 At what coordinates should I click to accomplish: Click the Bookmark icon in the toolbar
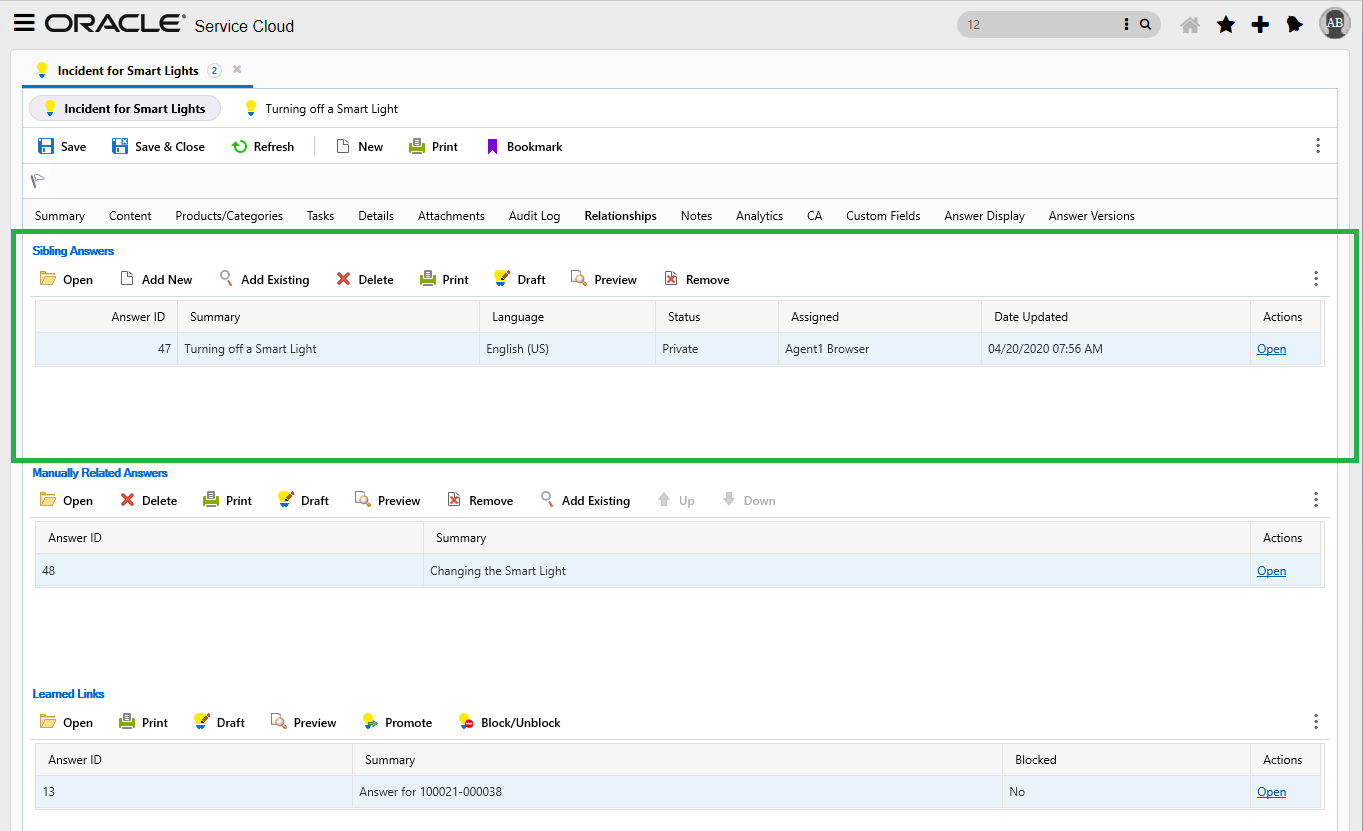coord(492,147)
